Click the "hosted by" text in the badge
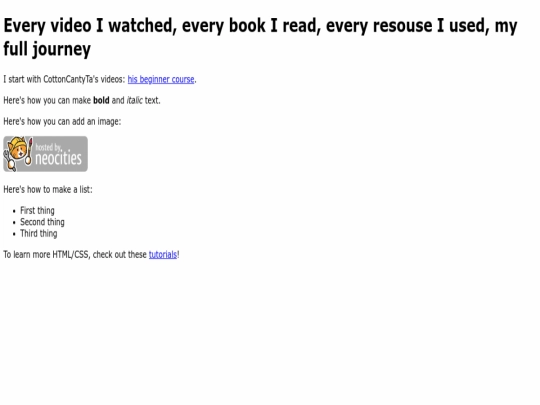This screenshot has height=405, width=540. 49,147
